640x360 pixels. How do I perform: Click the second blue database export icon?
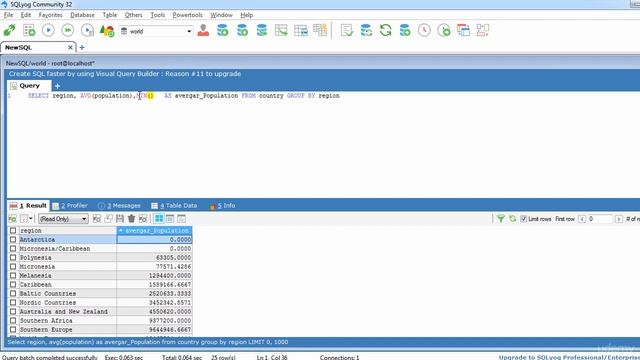(x=242, y=30)
